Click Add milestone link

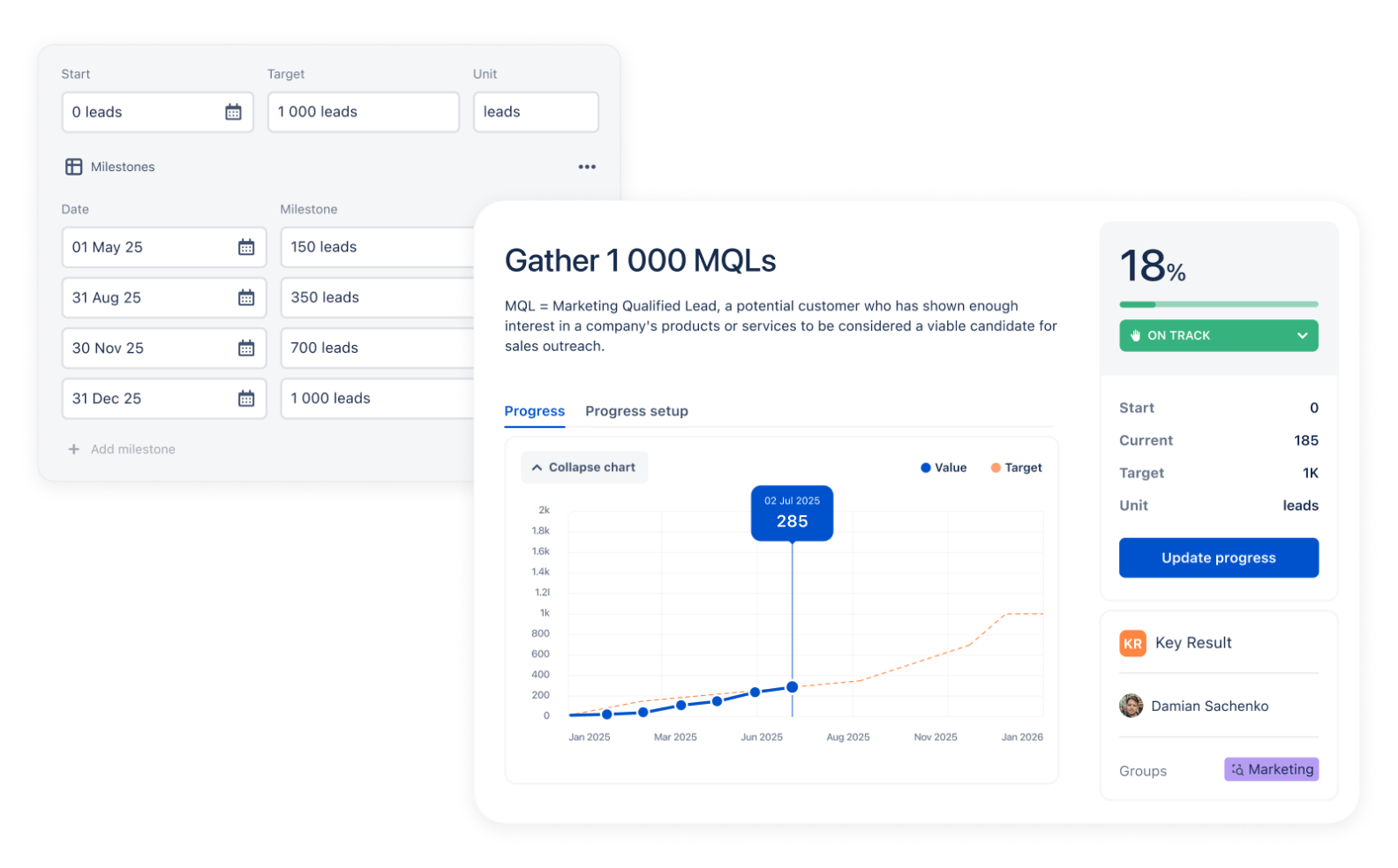[133, 449]
